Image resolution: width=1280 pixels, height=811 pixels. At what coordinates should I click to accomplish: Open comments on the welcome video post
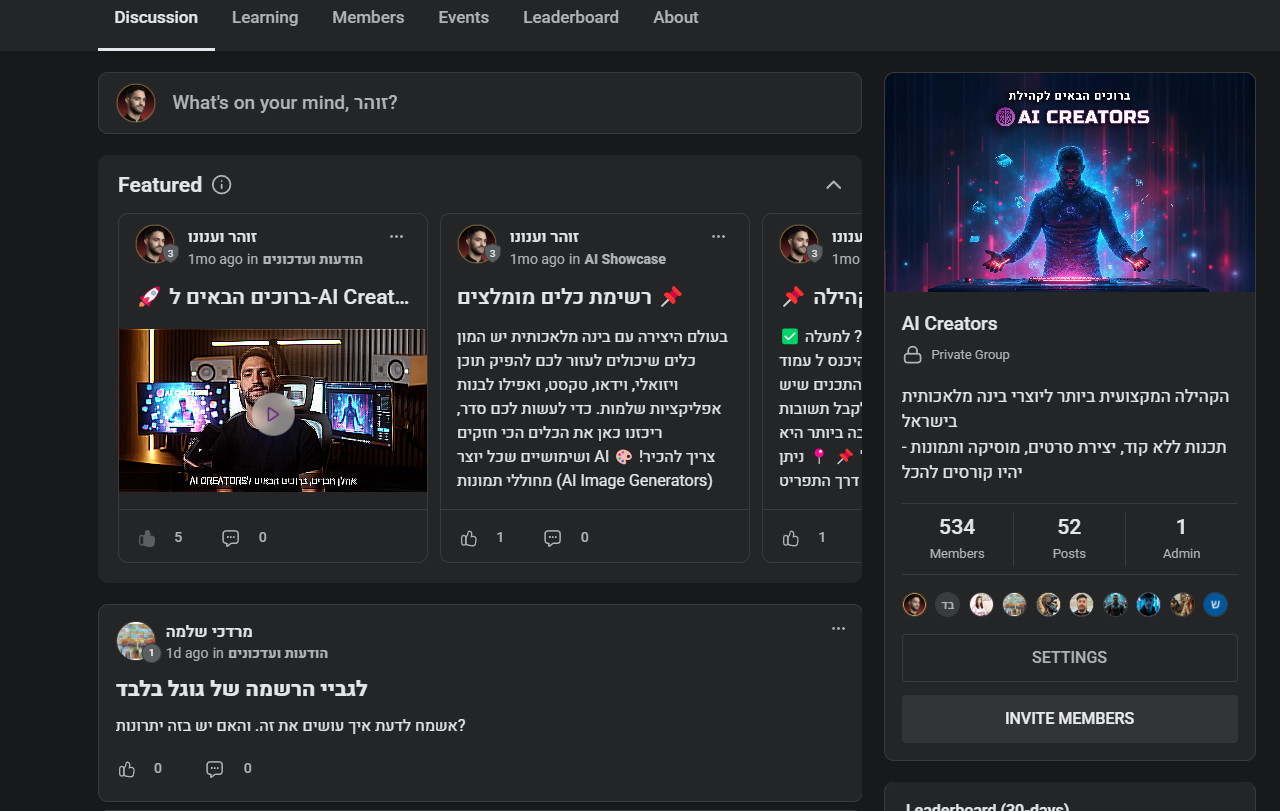(x=231, y=538)
